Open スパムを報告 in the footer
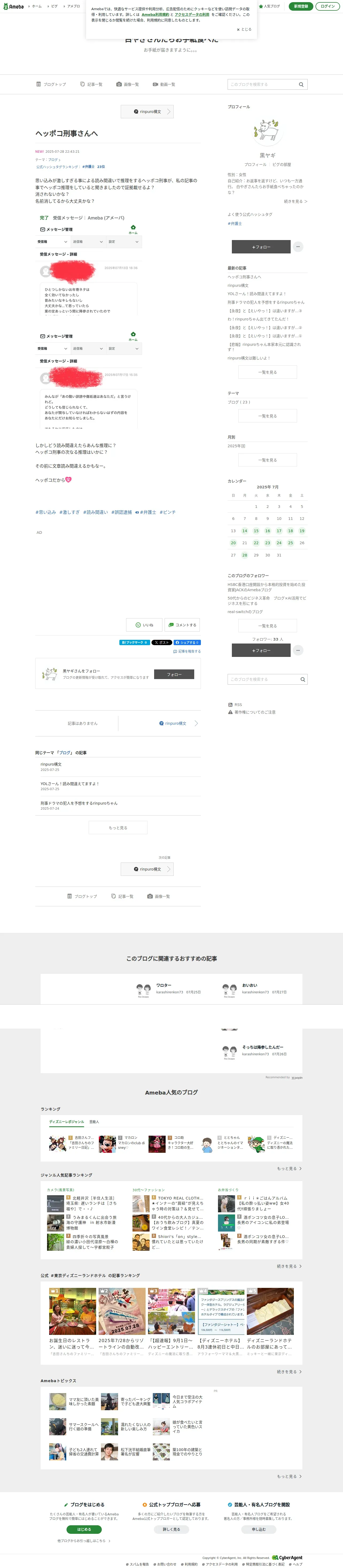343x1568 pixels. [x=137, y=1564]
